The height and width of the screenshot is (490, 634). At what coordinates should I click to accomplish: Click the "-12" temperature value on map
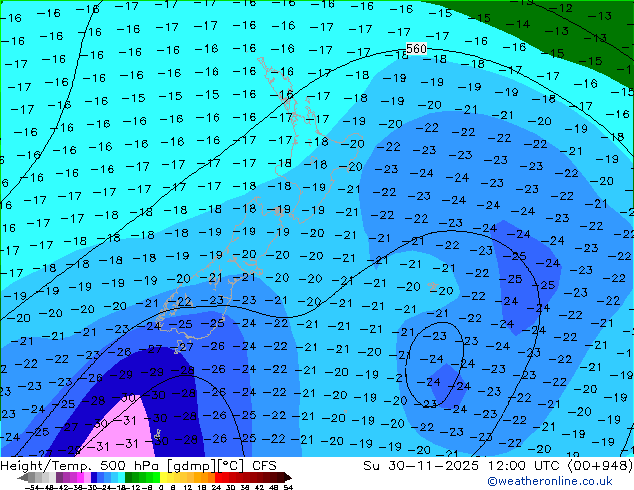coord(560,8)
